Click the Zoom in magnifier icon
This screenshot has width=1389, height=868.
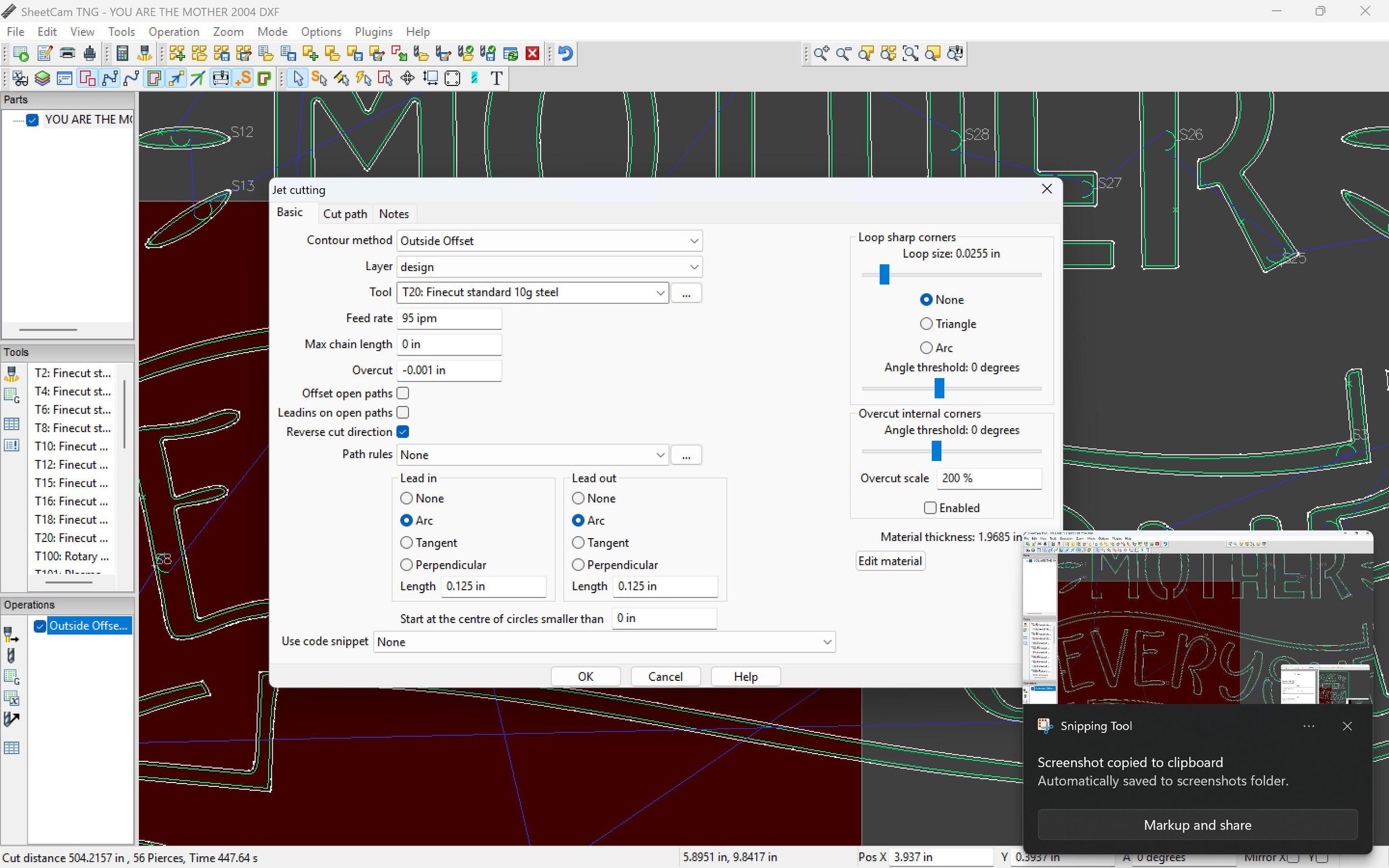pyautogui.click(x=821, y=54)
